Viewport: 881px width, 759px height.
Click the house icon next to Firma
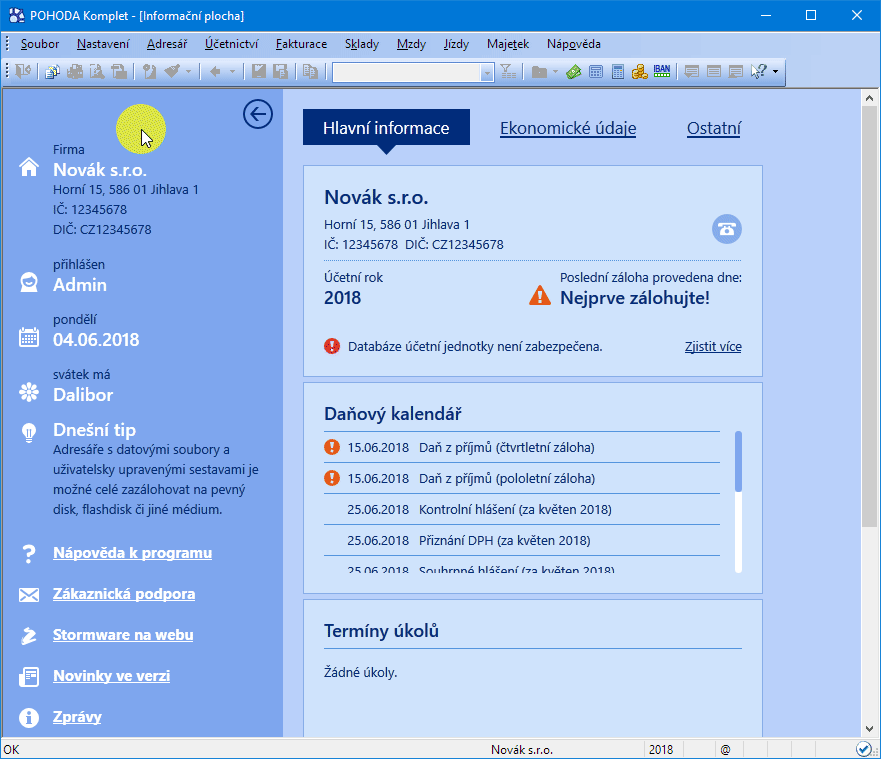(x=29, y=167)
